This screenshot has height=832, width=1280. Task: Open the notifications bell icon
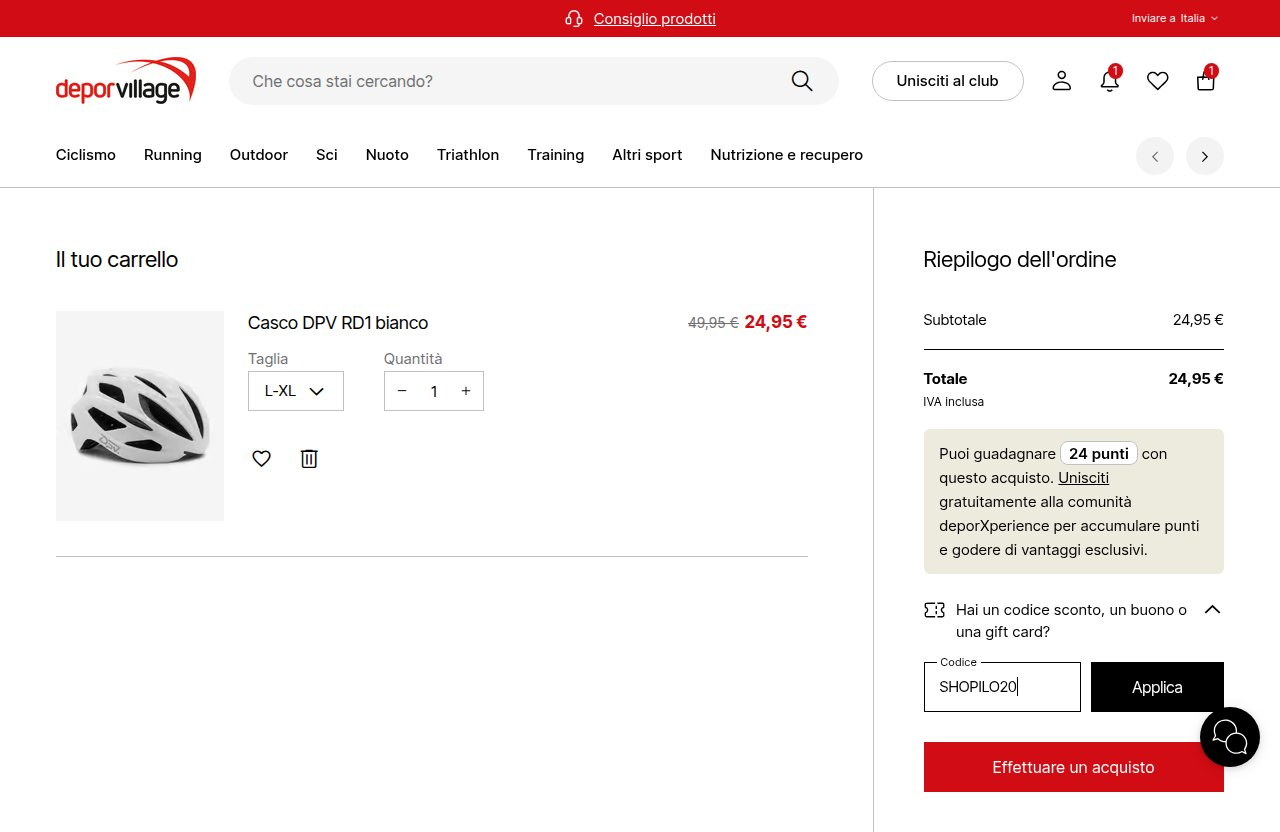[1110, 81]
